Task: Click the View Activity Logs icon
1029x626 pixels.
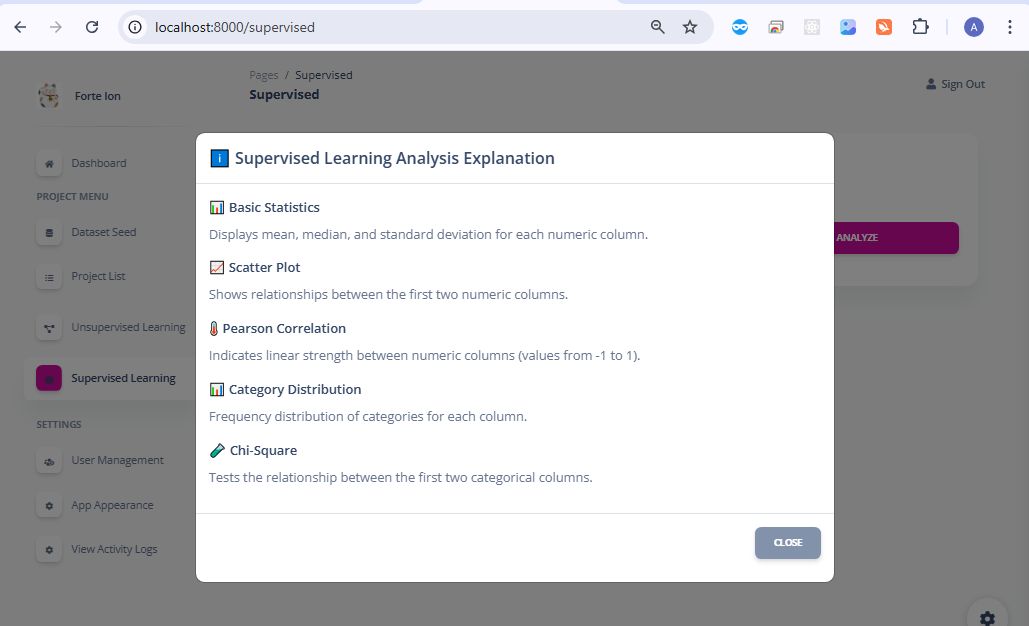Action: pos(49,550)
